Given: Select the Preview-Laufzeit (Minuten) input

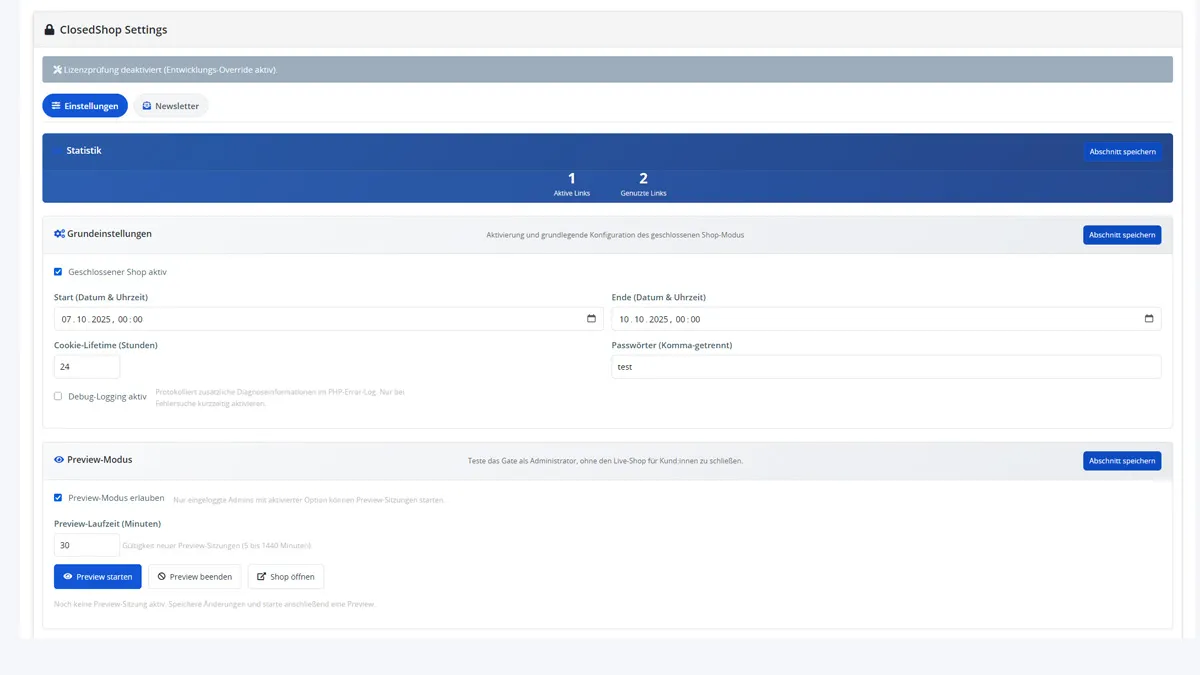Looking at the screenshot, I should [87, 545].
